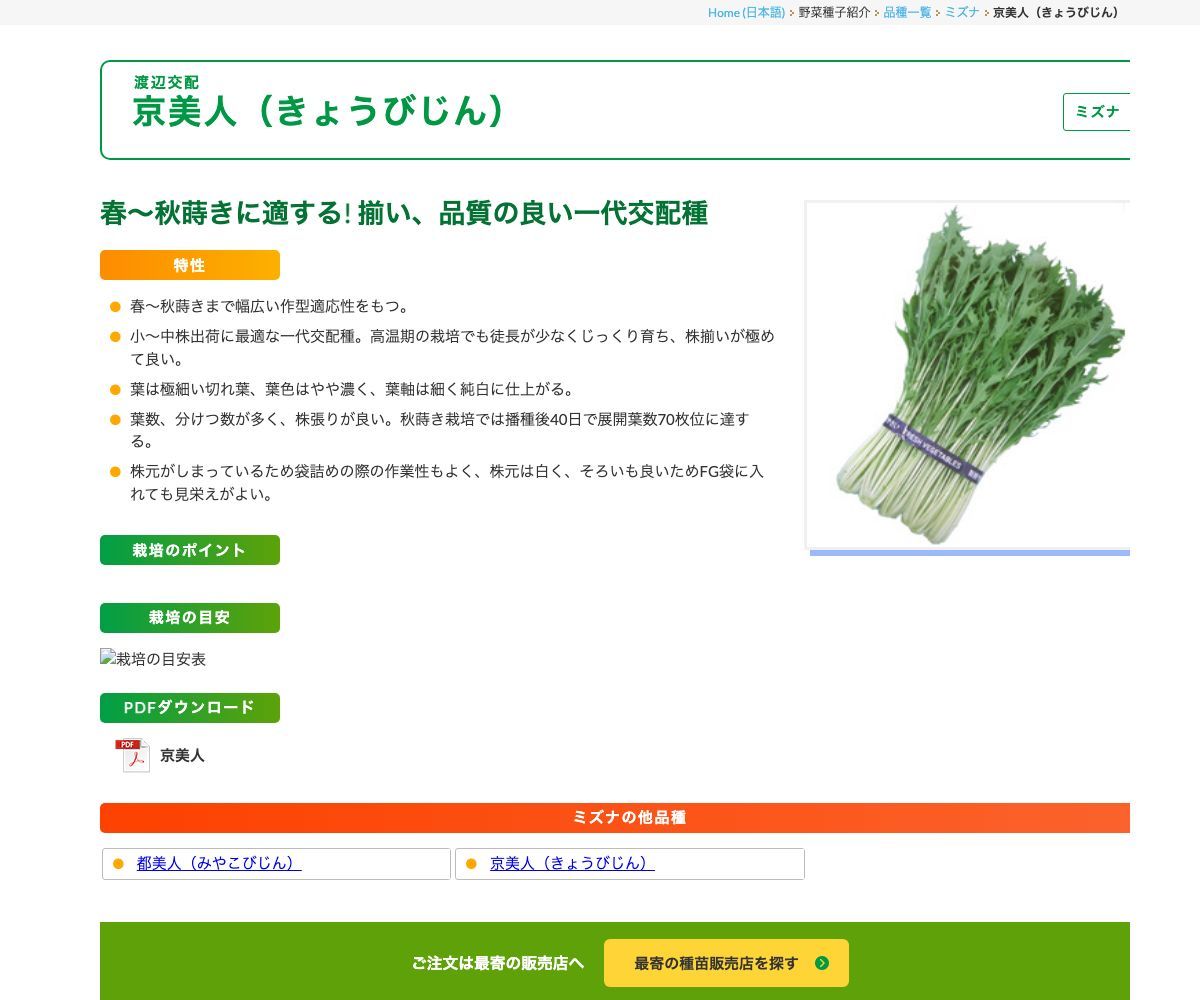1200x1000 pixels.
Task: Click the PDFダウンロード section header
Action: (190, 708)
